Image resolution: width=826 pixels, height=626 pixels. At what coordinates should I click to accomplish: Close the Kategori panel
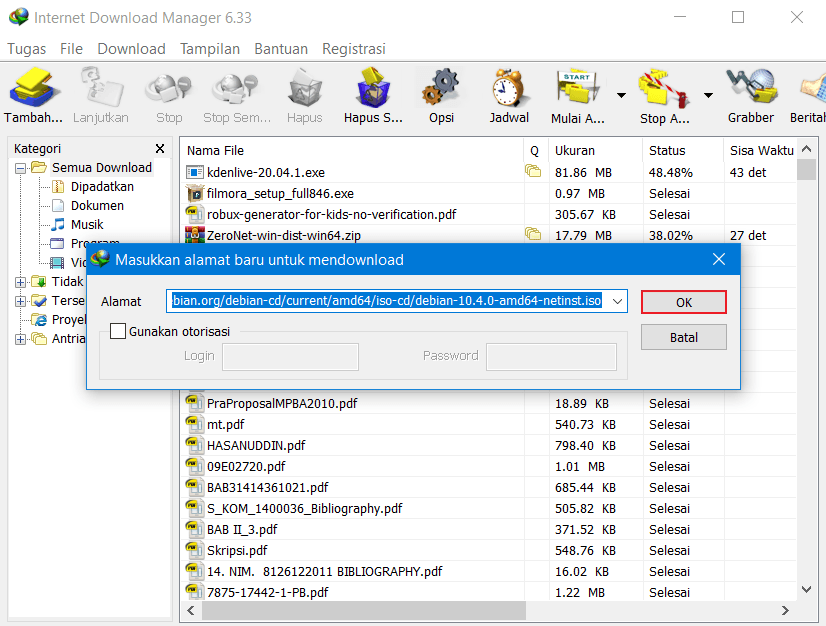pyautogui.click(x=160, y=149)
